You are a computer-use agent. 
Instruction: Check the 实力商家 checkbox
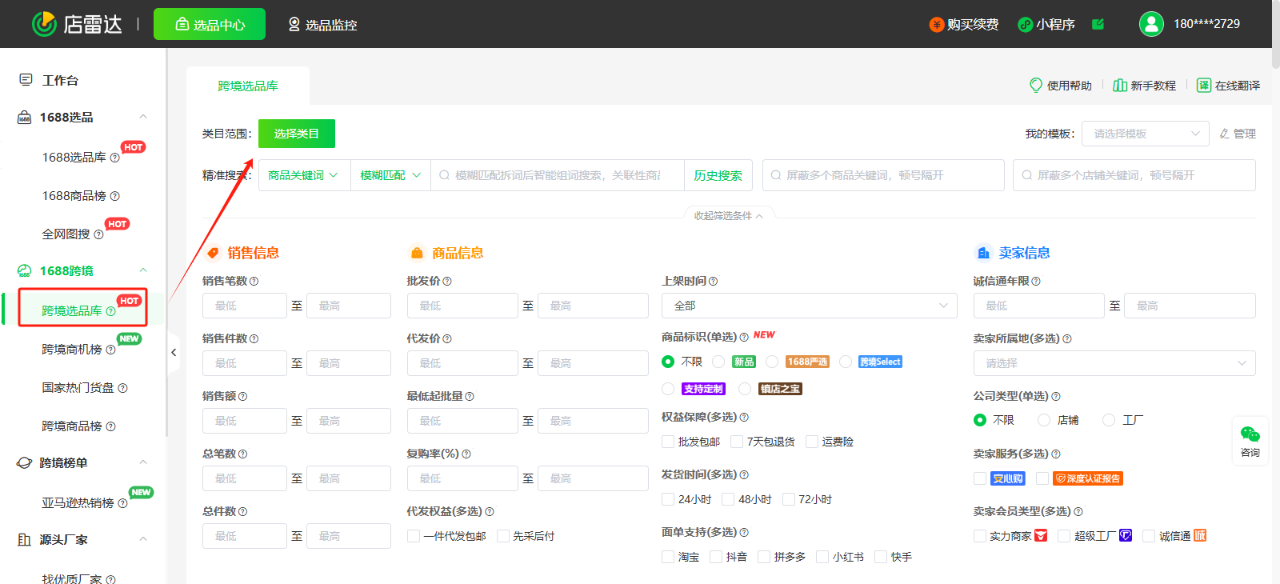pyautogui.click(x=980, y=536)
